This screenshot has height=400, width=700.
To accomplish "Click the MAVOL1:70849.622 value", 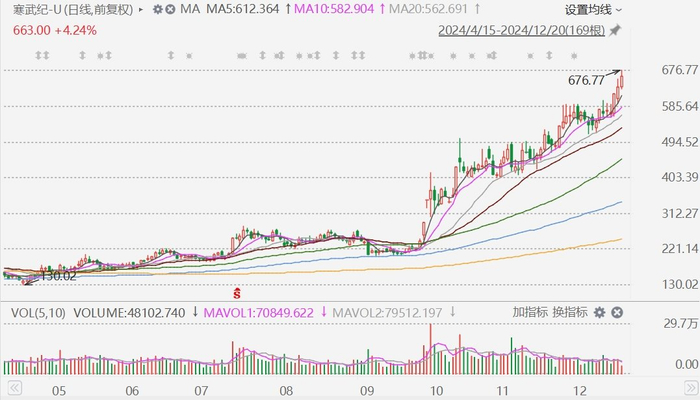I will click(x=258, y=313).
